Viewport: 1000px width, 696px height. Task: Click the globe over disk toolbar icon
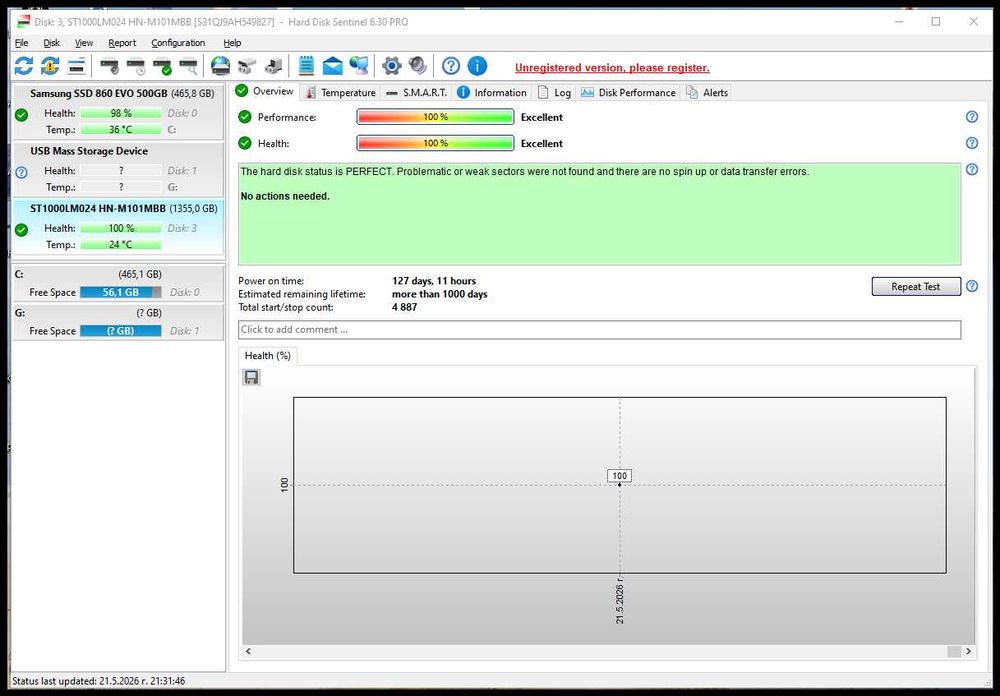(x=221, y=66)
